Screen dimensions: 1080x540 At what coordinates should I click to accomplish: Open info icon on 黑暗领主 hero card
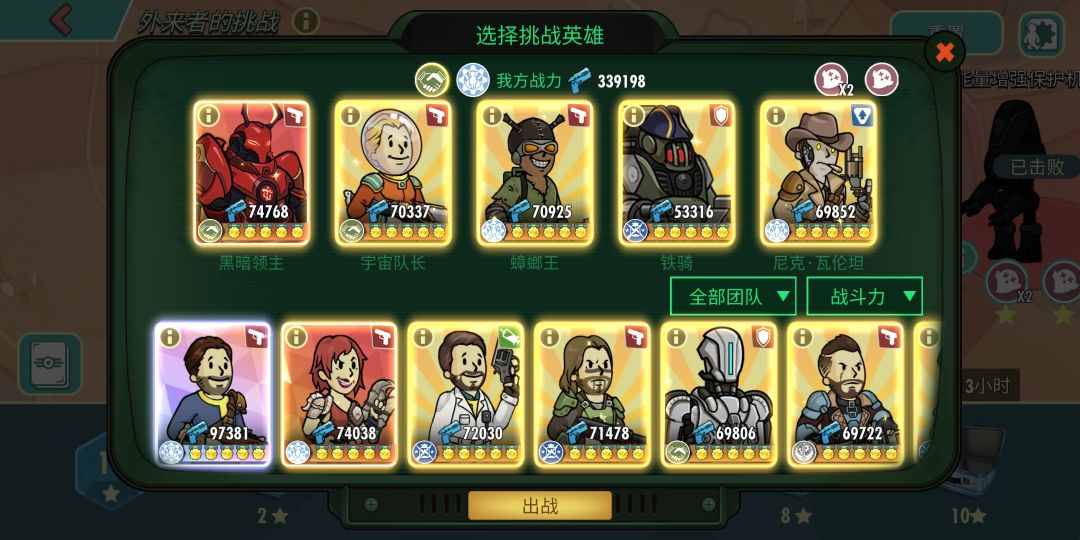(x=209, y=116)
